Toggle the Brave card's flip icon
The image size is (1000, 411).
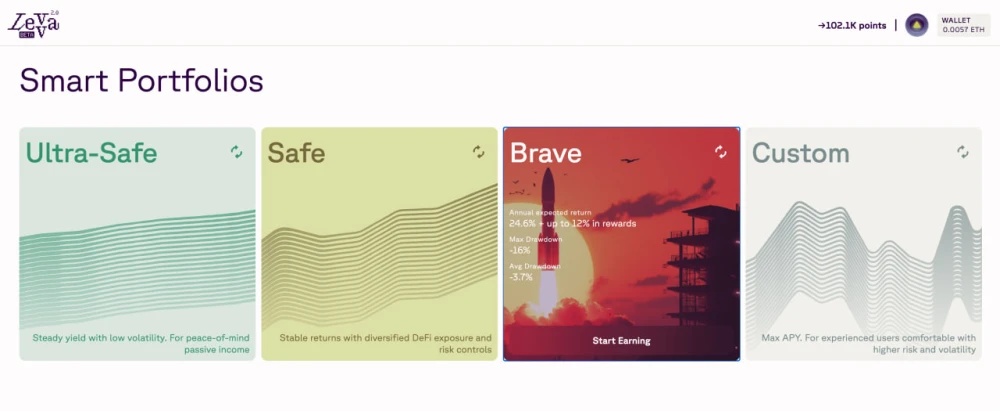point(721,151)
